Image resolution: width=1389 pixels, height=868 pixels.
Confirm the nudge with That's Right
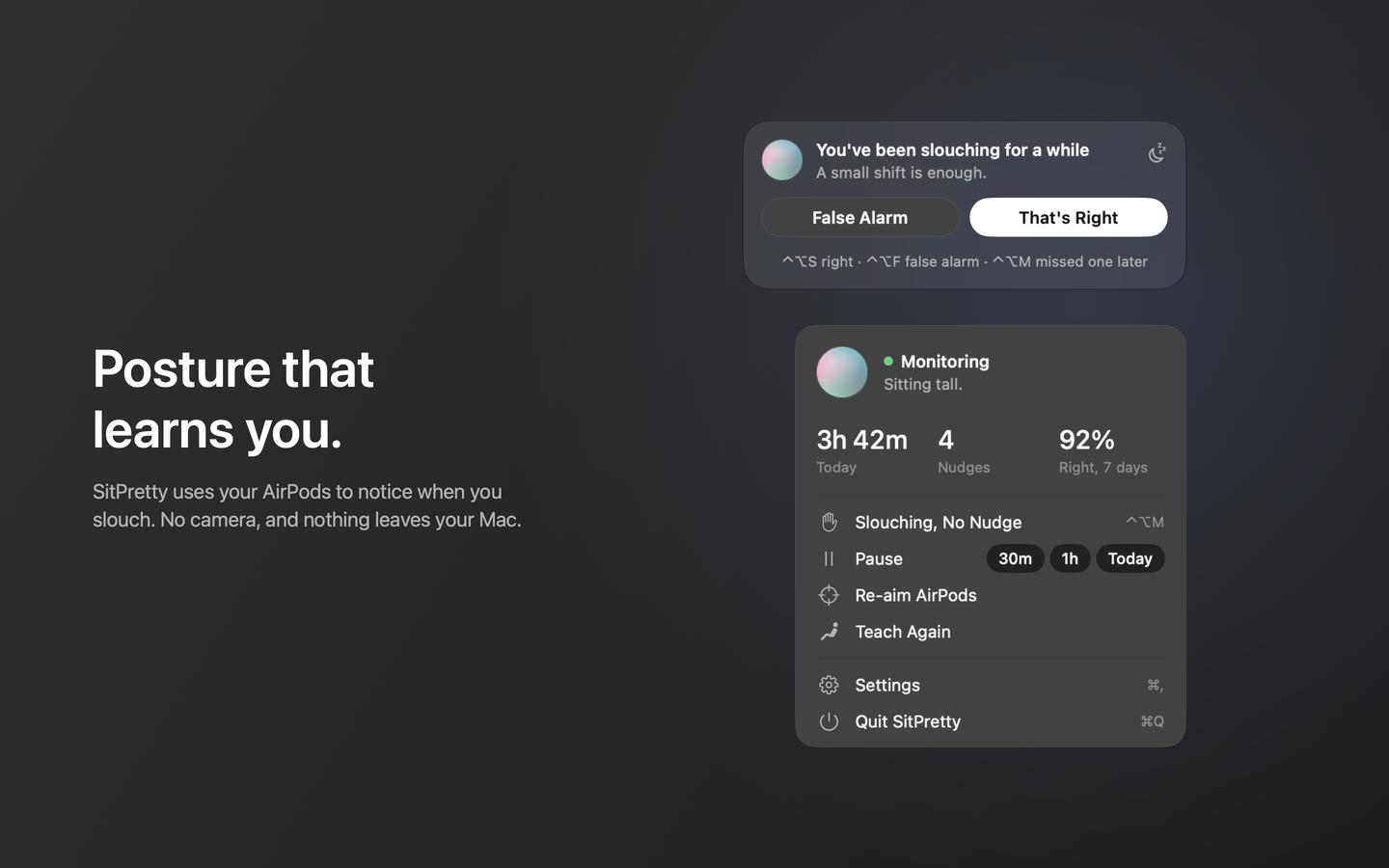(1069, 217)
